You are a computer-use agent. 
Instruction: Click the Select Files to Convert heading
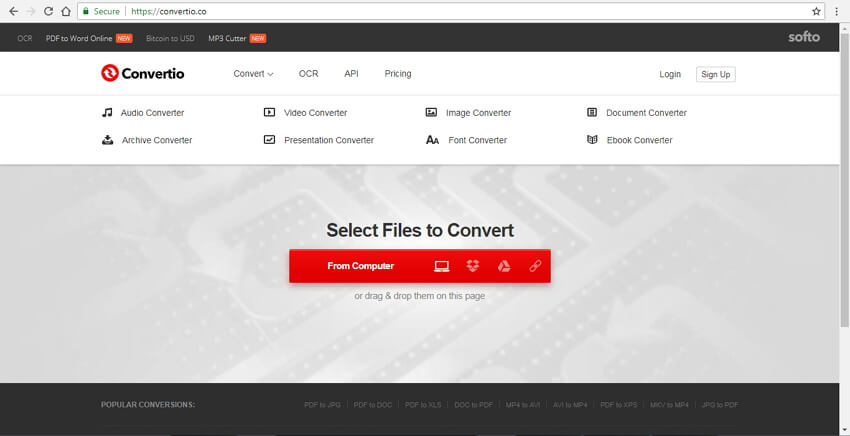coord(420,230)
